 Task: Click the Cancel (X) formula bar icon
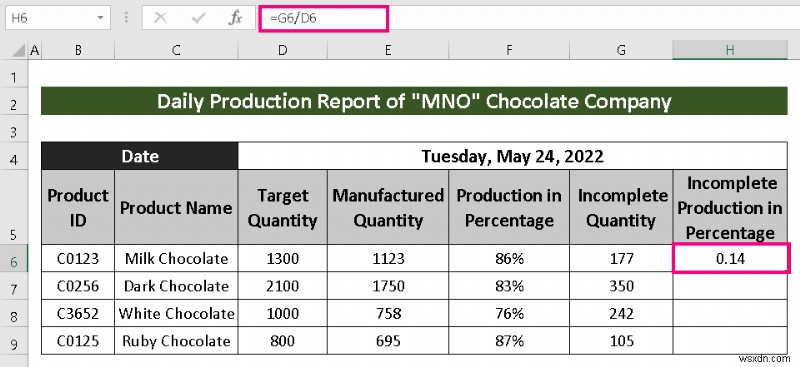click(x=161, y=18)
